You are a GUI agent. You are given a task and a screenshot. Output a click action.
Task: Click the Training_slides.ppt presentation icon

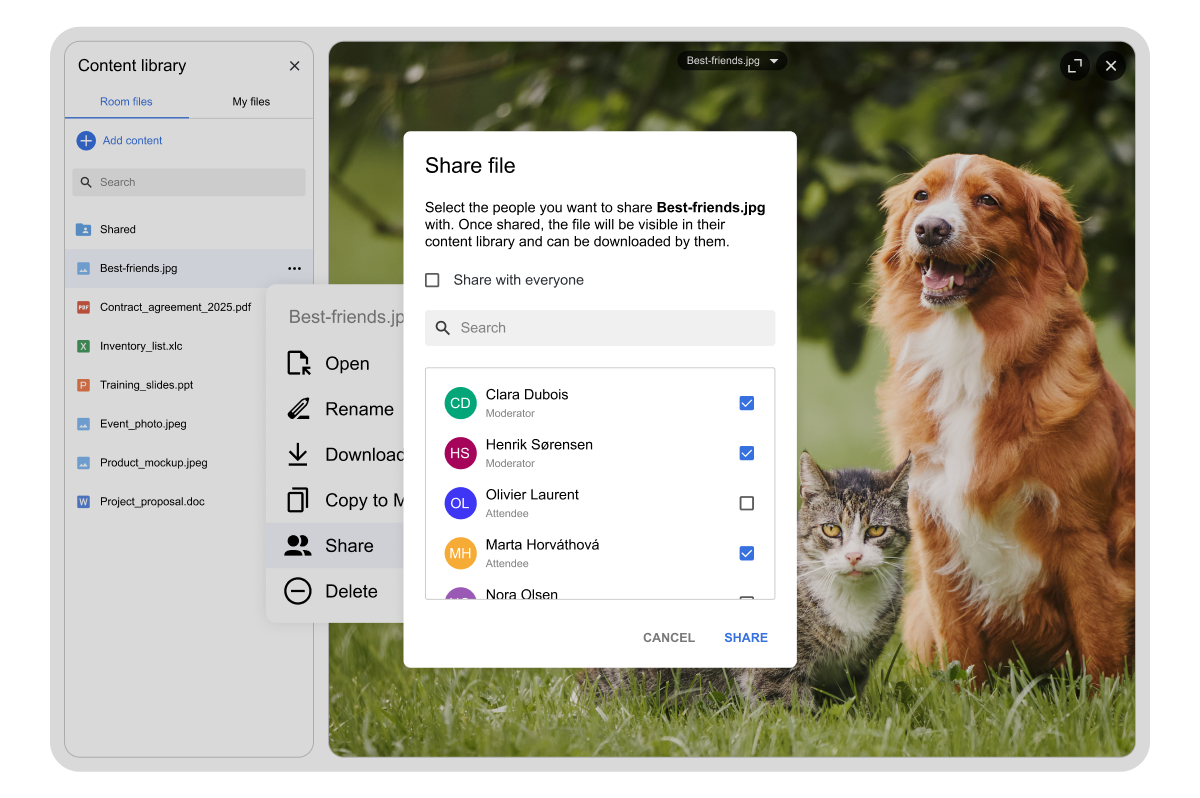[84, 385]
